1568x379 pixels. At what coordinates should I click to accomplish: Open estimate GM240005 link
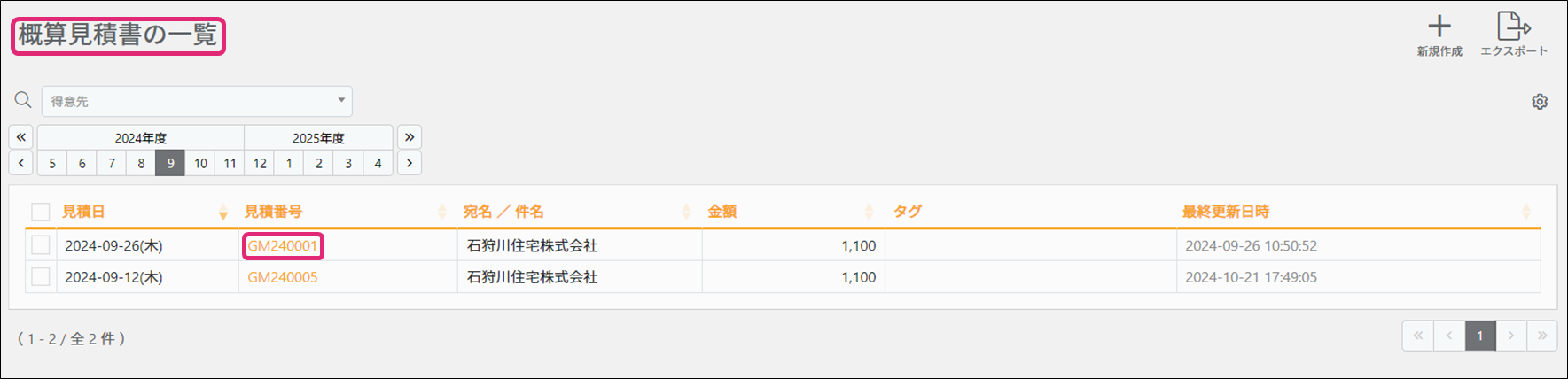282,277
